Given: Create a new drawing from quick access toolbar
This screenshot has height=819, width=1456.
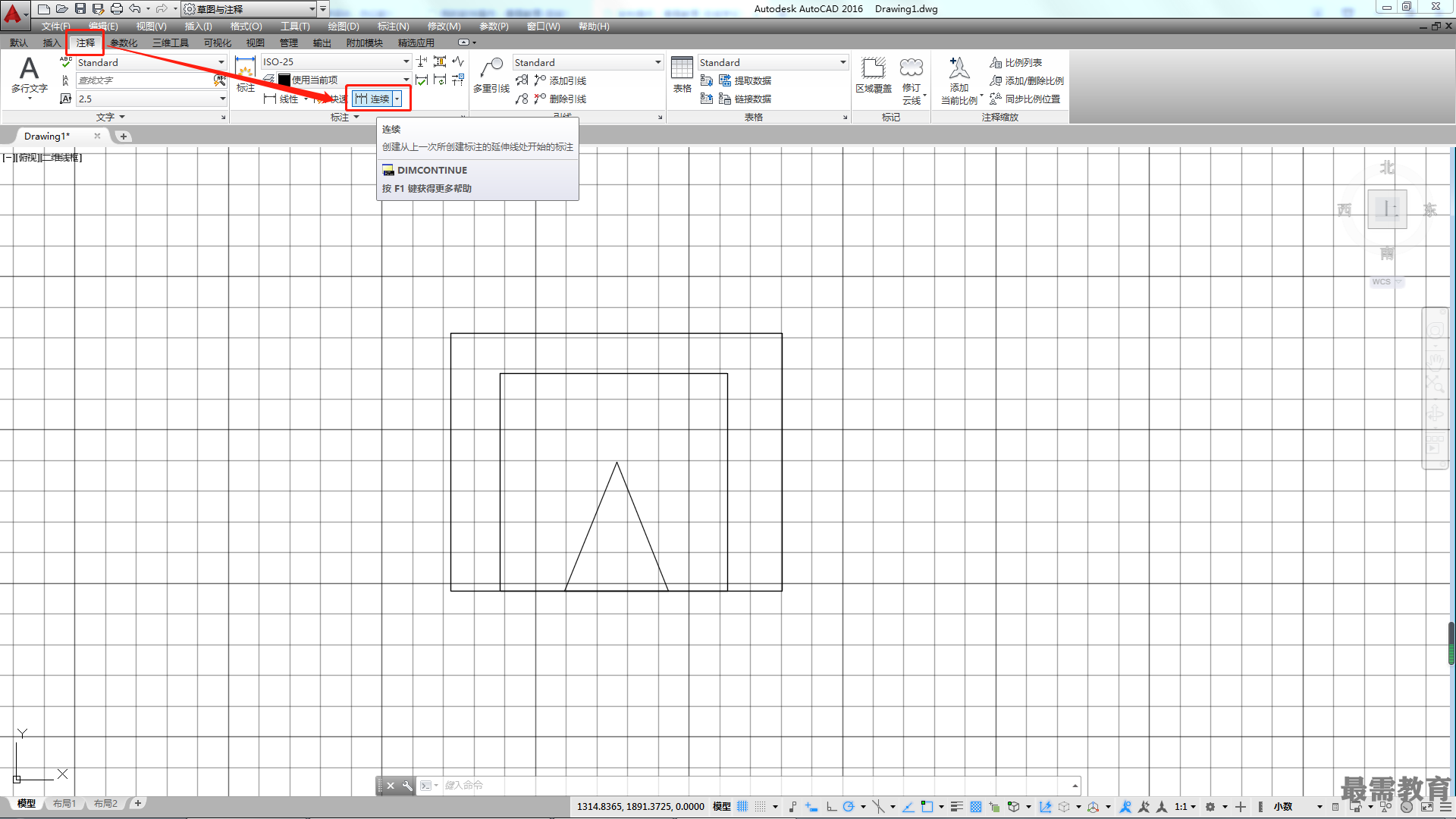Looking at the screenshot, I should (44, 9).
